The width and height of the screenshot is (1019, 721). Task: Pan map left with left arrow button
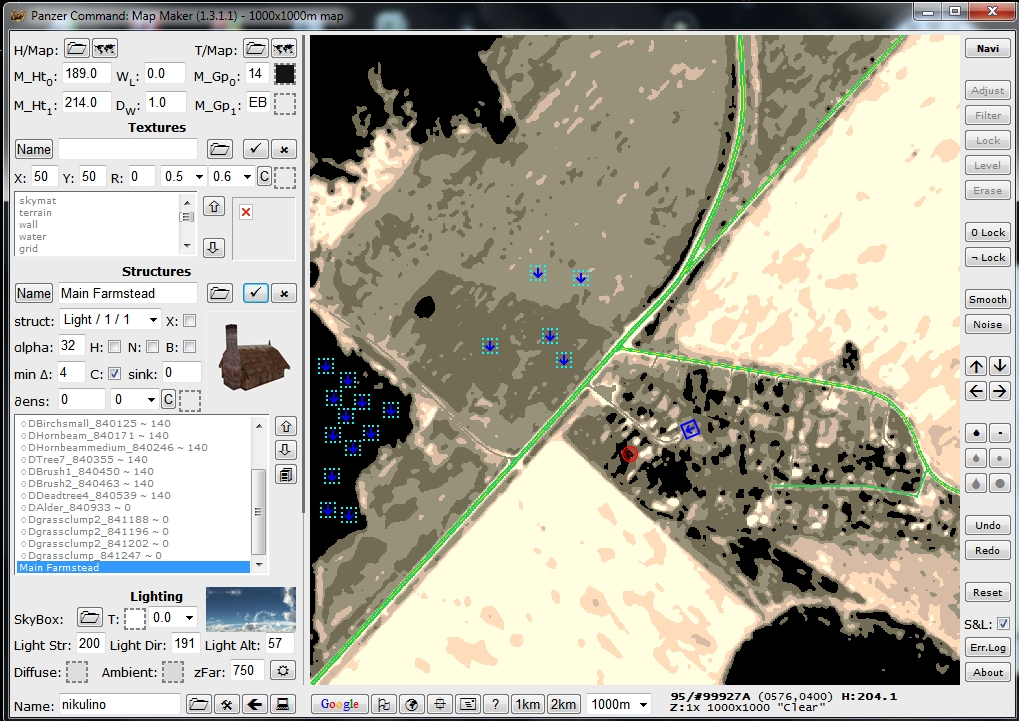tap(976, 391)
